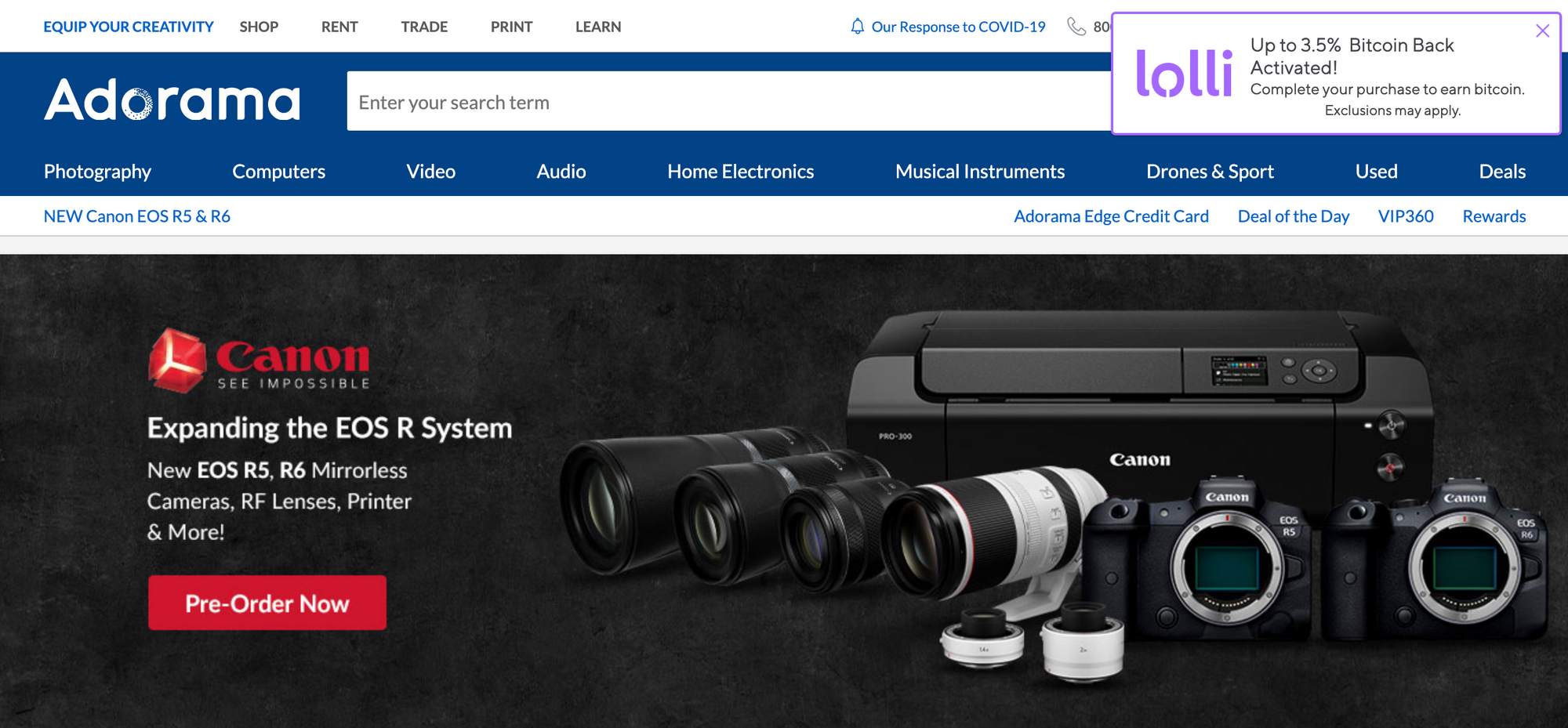The height and width of the screenshot is (728, 1568).
Task: Click the Lolli logo in the popup
Action: [x=1184, y=74]
